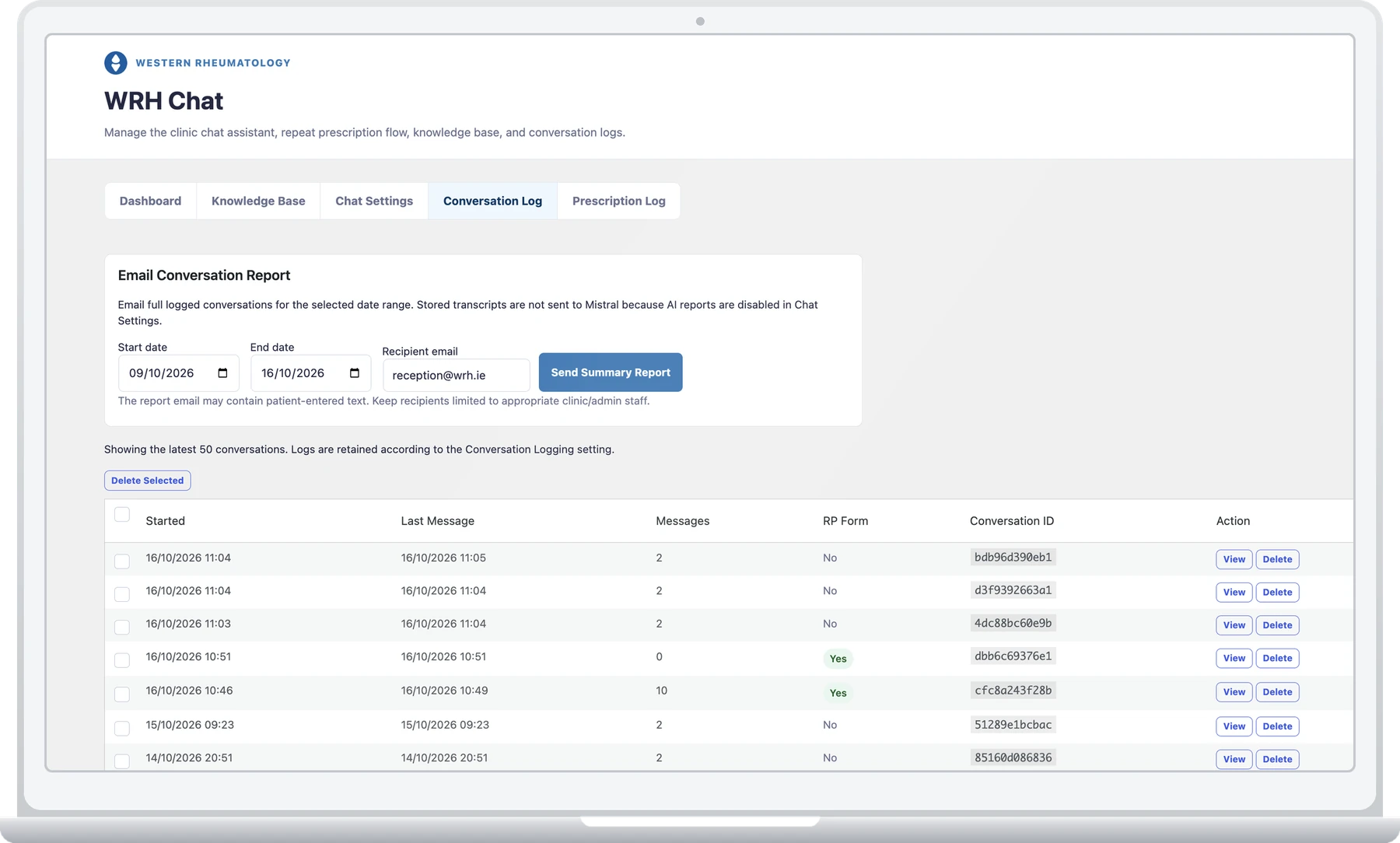View conversation 85160d086836
This screenshot has width=1400, height=843.
point(1234,759)
